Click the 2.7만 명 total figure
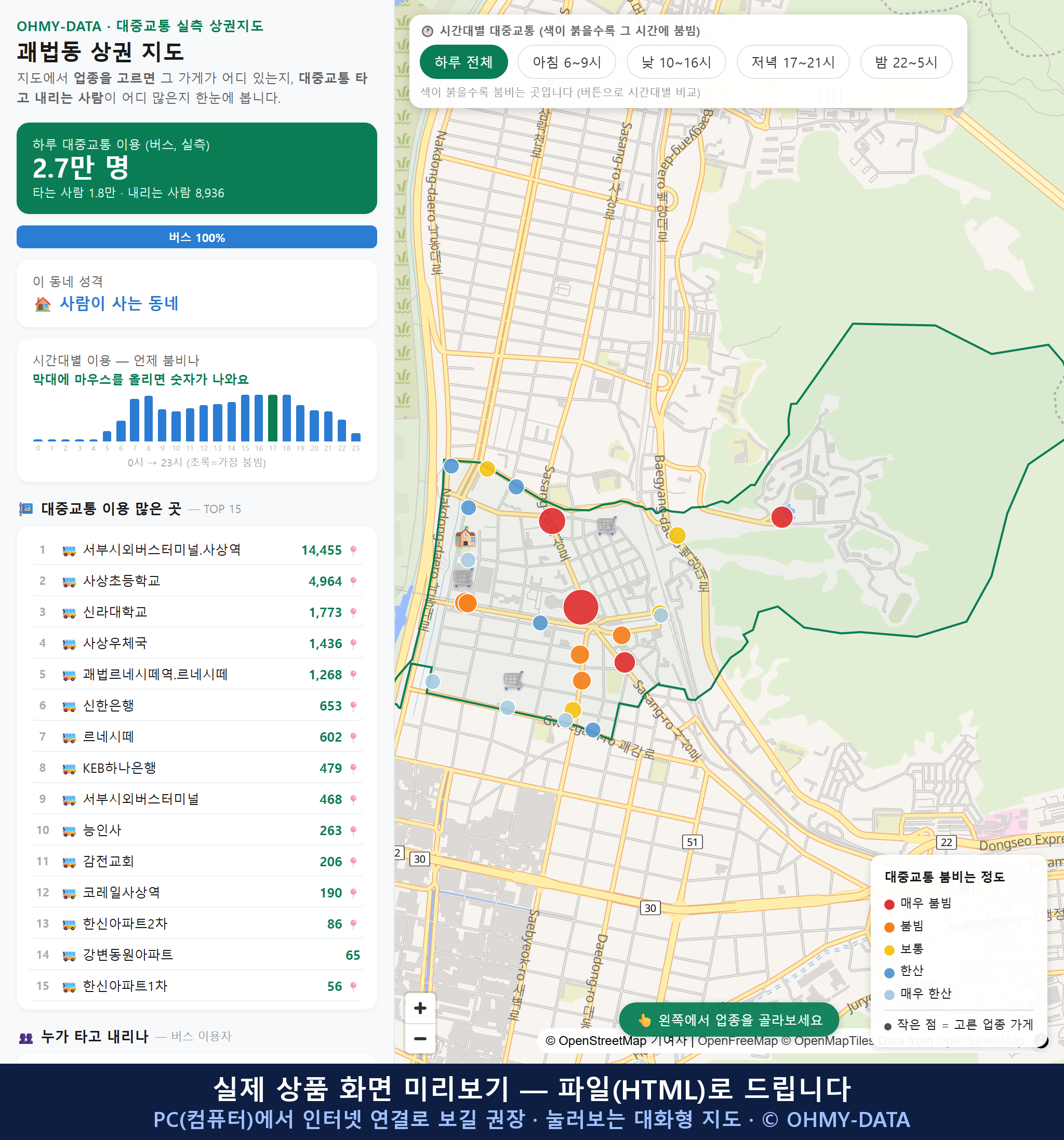The height and width of the screenshot is (1140, 1064). (x=81, y=168)
